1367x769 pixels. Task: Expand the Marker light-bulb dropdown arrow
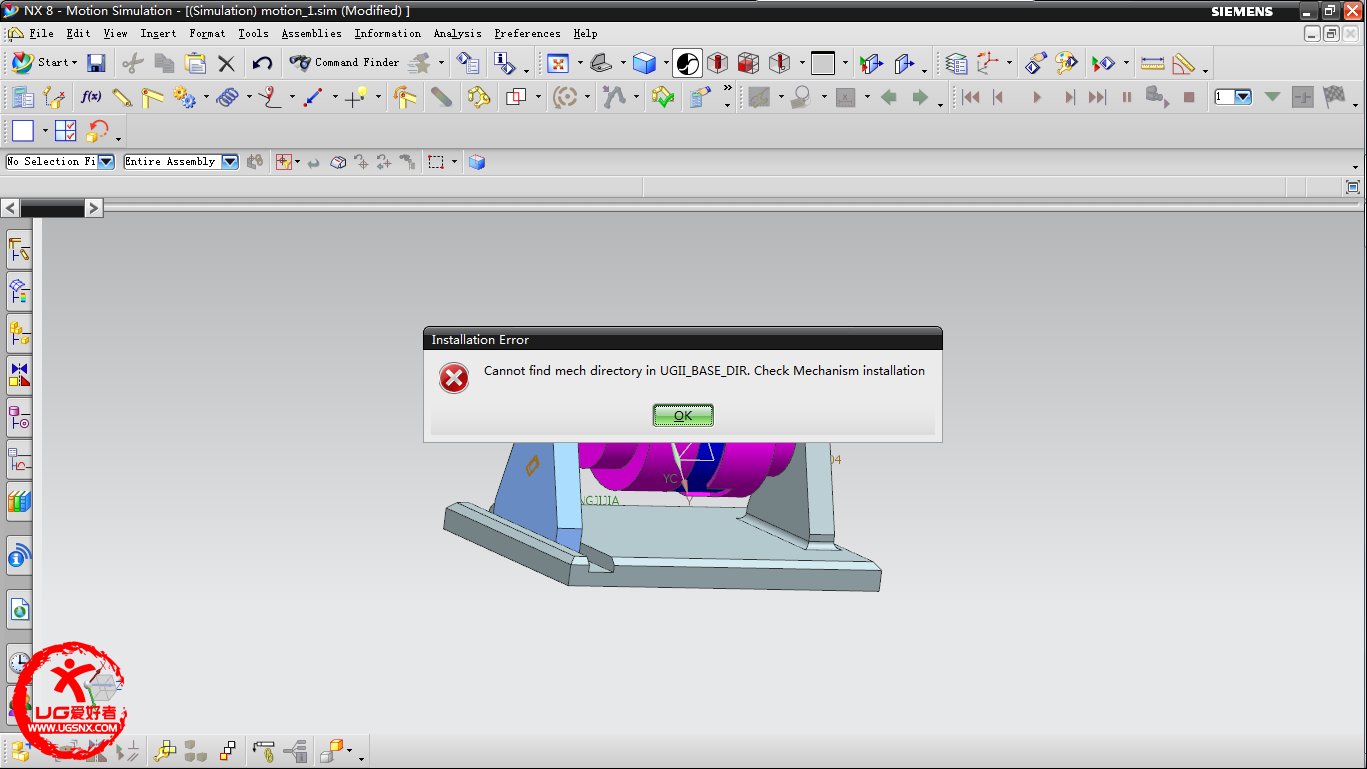pyautogui.click(x=378, y=98)
